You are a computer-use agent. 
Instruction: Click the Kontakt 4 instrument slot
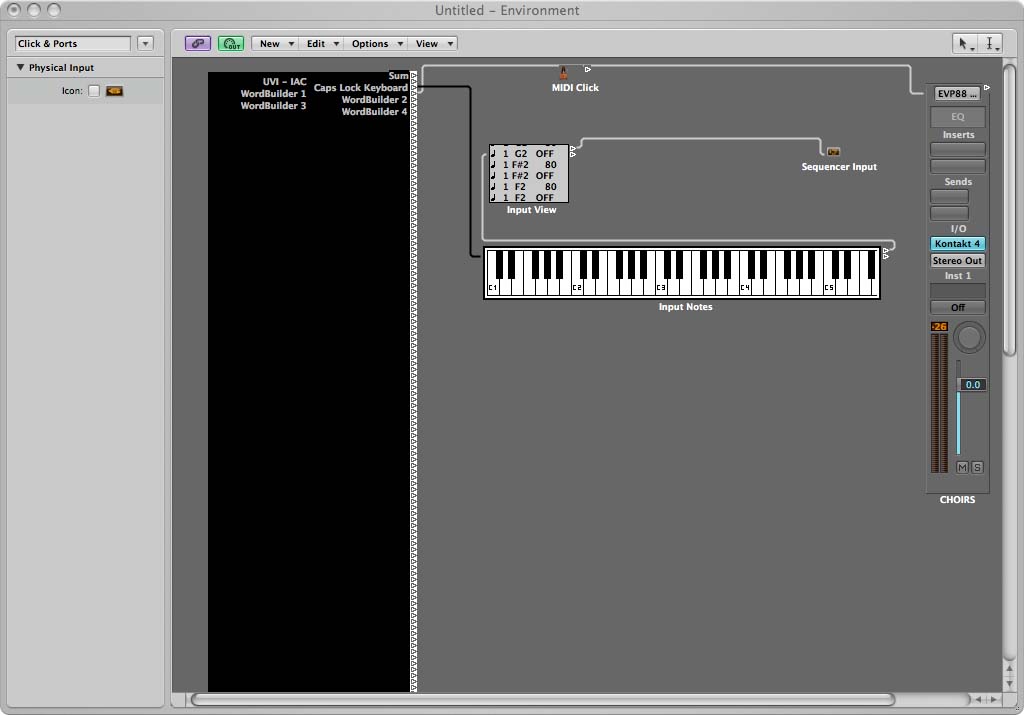pyautogui.click(x=957, y=244)
